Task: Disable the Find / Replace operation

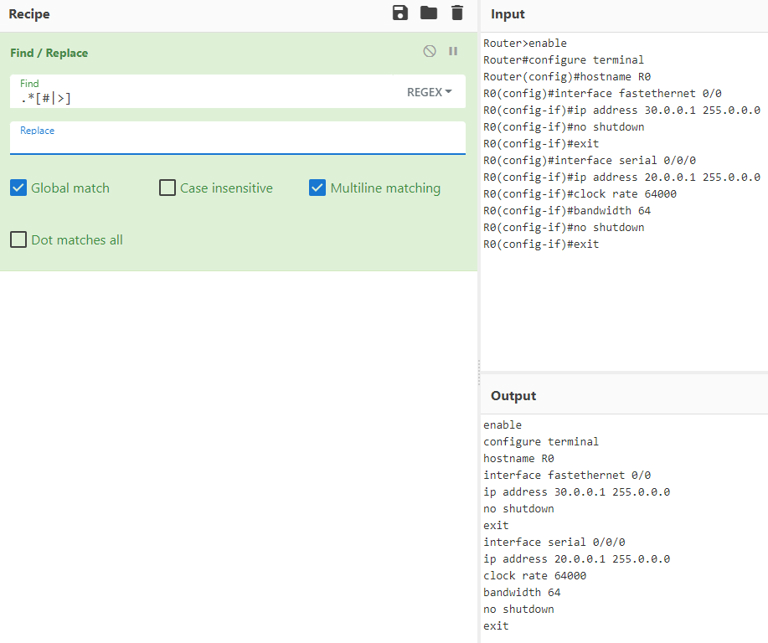Action: click(x=429, y=51)
